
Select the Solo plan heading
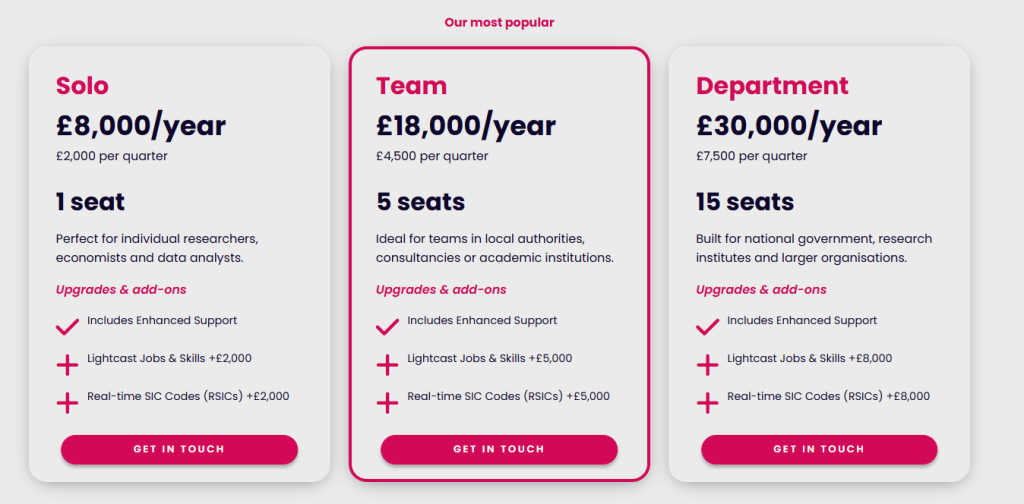click(x=82, y=86)
